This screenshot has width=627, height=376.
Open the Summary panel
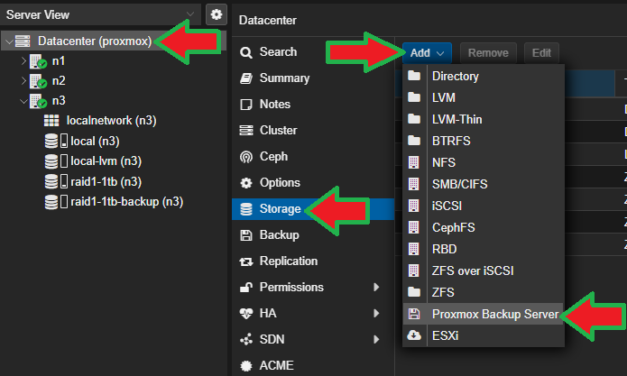tap(284, 78)
